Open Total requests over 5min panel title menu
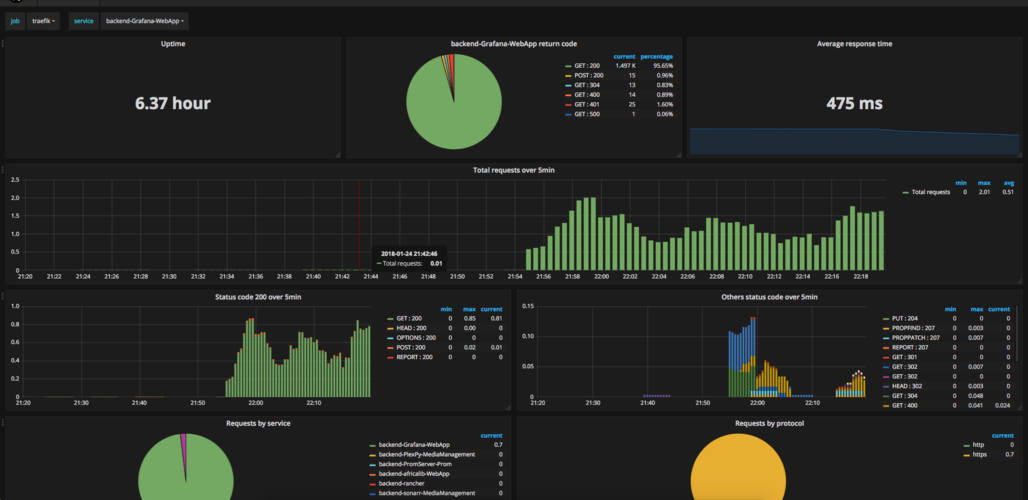Viewport: 1028px width, 500px height. click(x=517, y=170)
